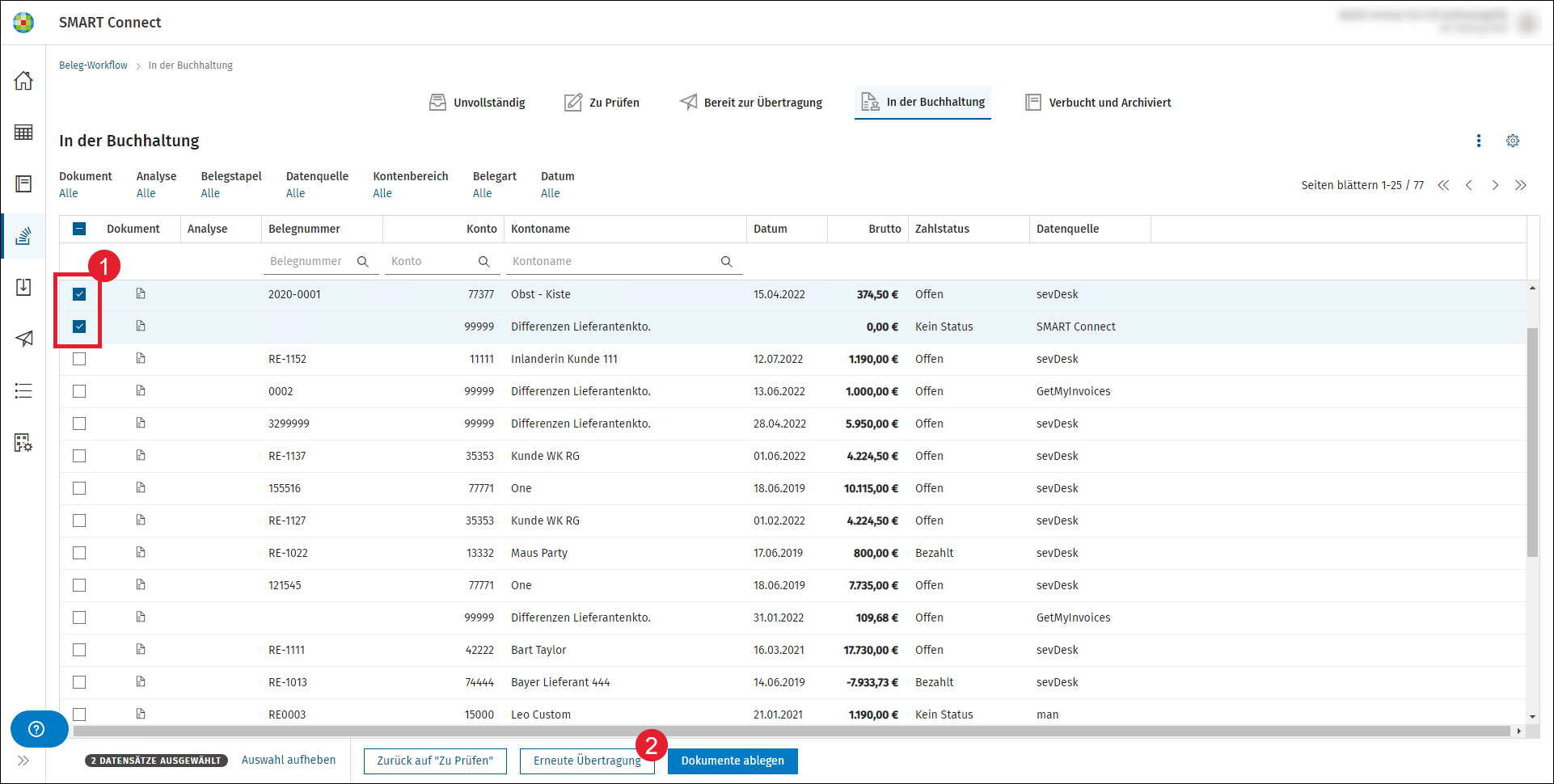Image resolution: width=1554 pixels, height=784 pixels.
Task: Click Dokumente ablegen button
Action: pyautogui.click(x=733, y=761)
